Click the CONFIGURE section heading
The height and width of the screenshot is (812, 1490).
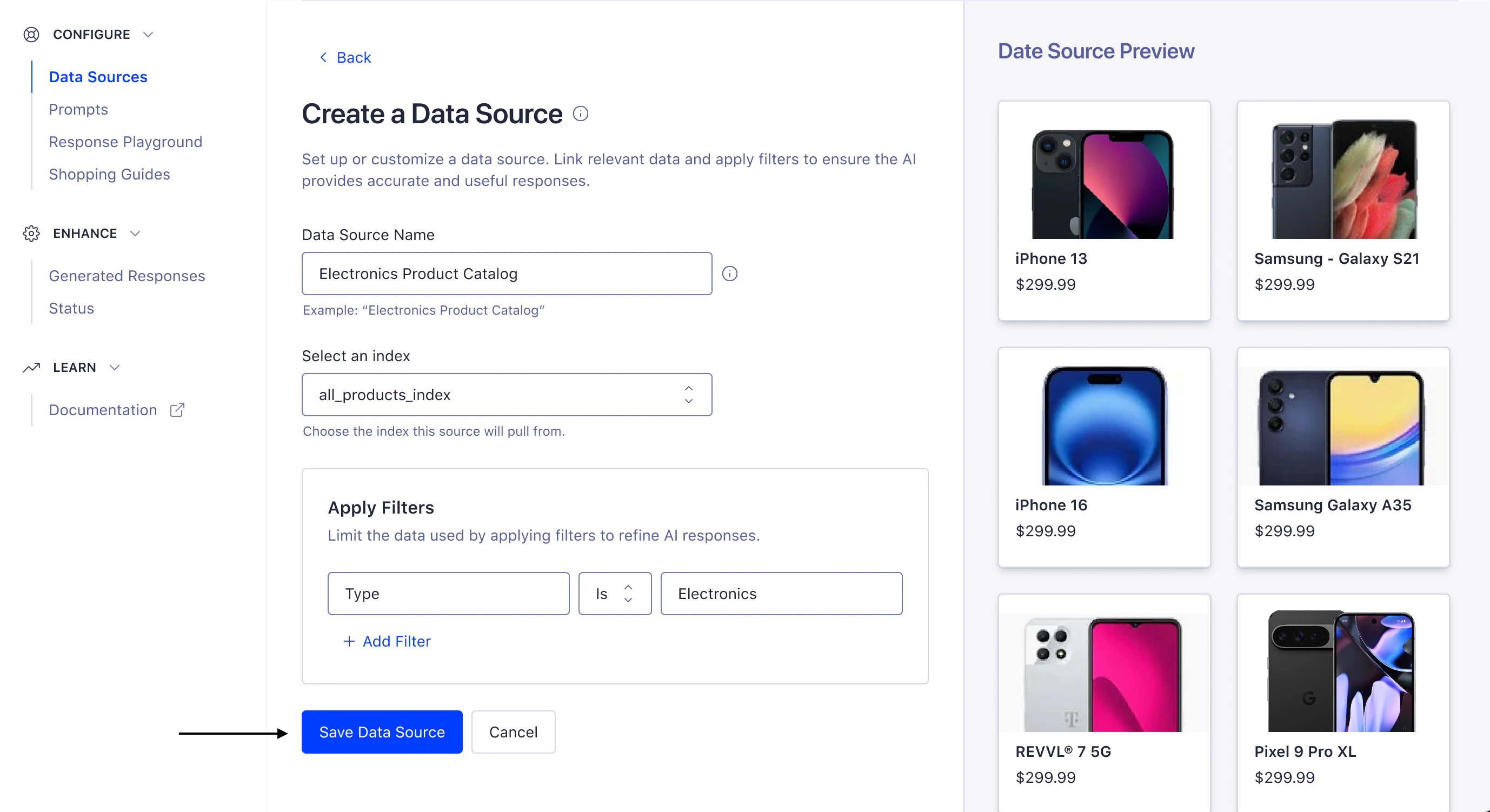(91, 35)
